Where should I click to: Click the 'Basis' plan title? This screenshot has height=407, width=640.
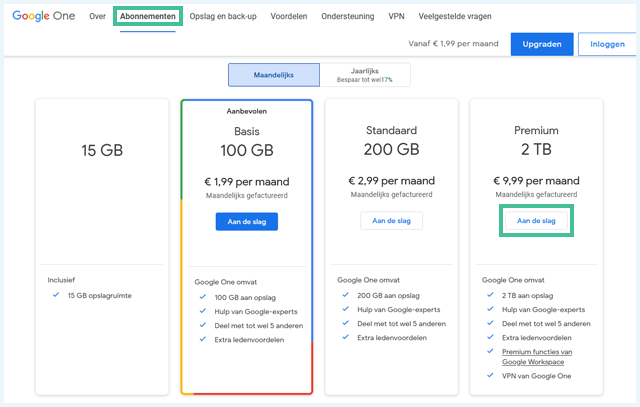(247, 131)
